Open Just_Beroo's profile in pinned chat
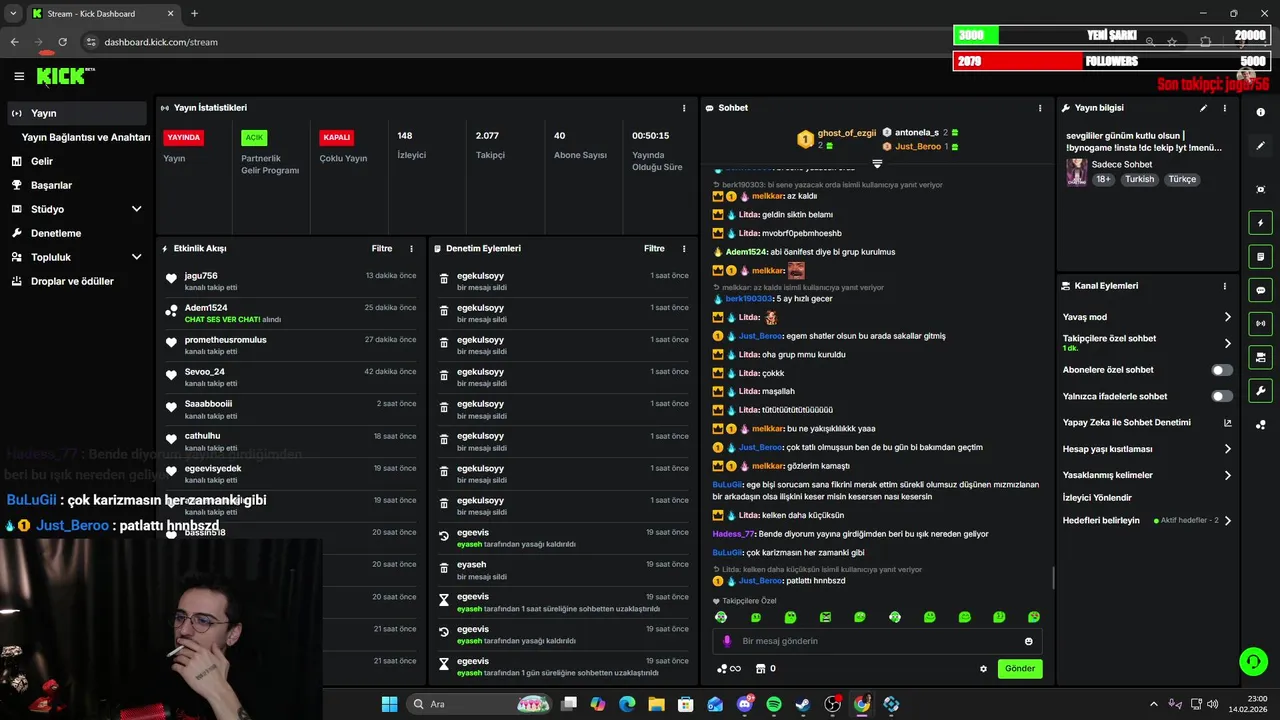This screenshot has height=720, width=1280. pyautogui.click(x=917, y=147)
